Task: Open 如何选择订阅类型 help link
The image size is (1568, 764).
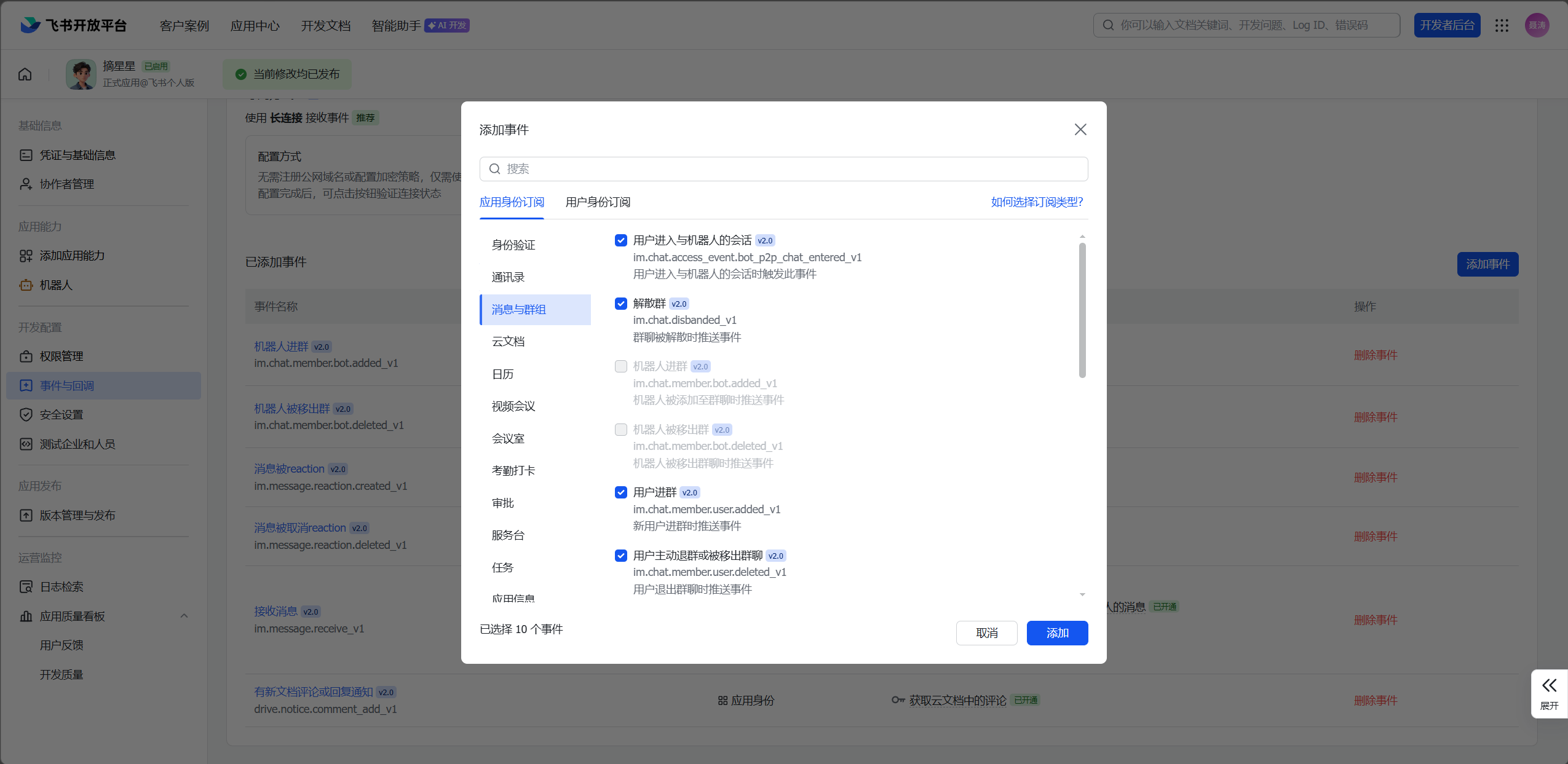Action: (1037, 202)
